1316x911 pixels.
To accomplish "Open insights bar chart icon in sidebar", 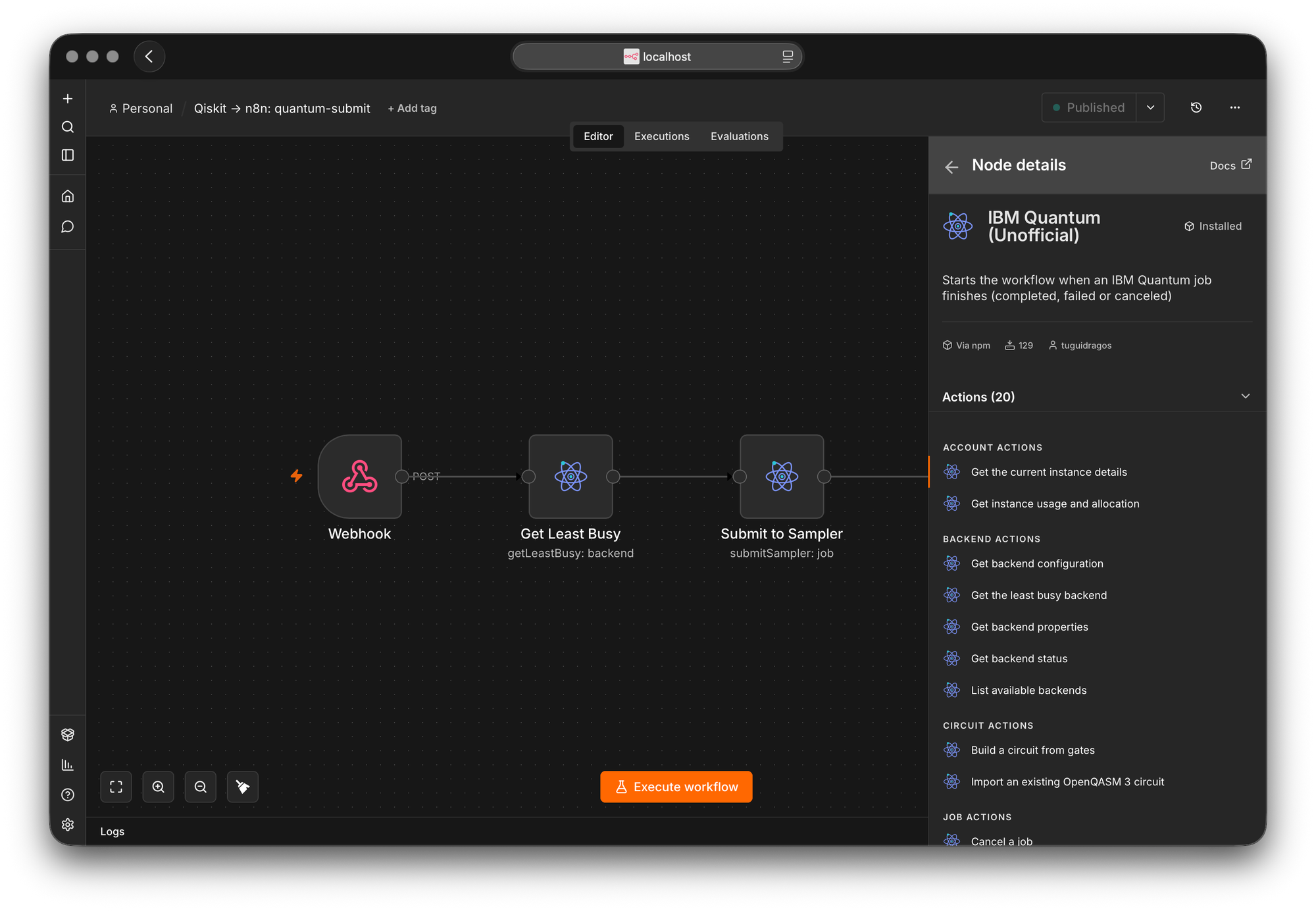I will (x=68, y=765).
